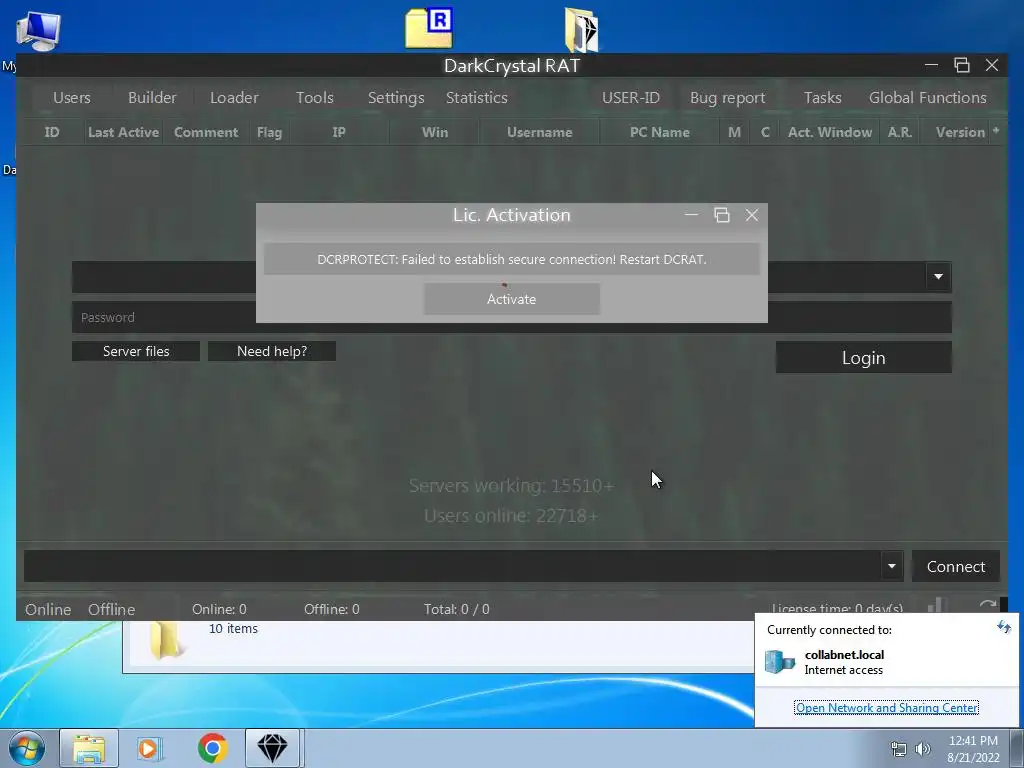The width and height of the screenshot is (1024, 768).
Task: Click the Users online counter text
Action: 511,516
